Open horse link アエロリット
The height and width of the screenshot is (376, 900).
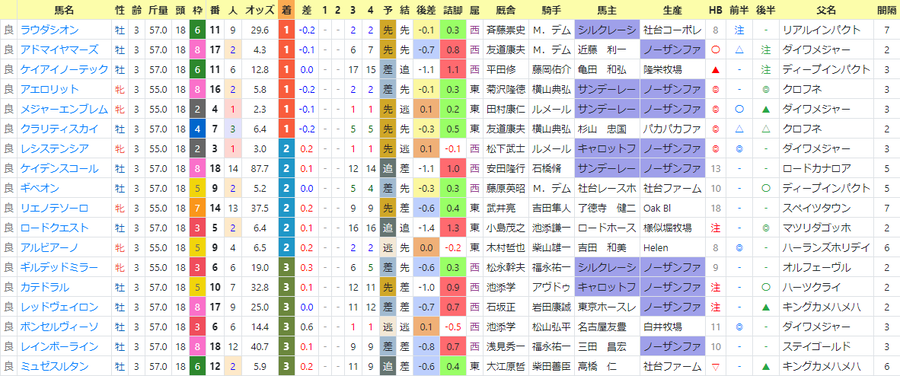(49, 90)
